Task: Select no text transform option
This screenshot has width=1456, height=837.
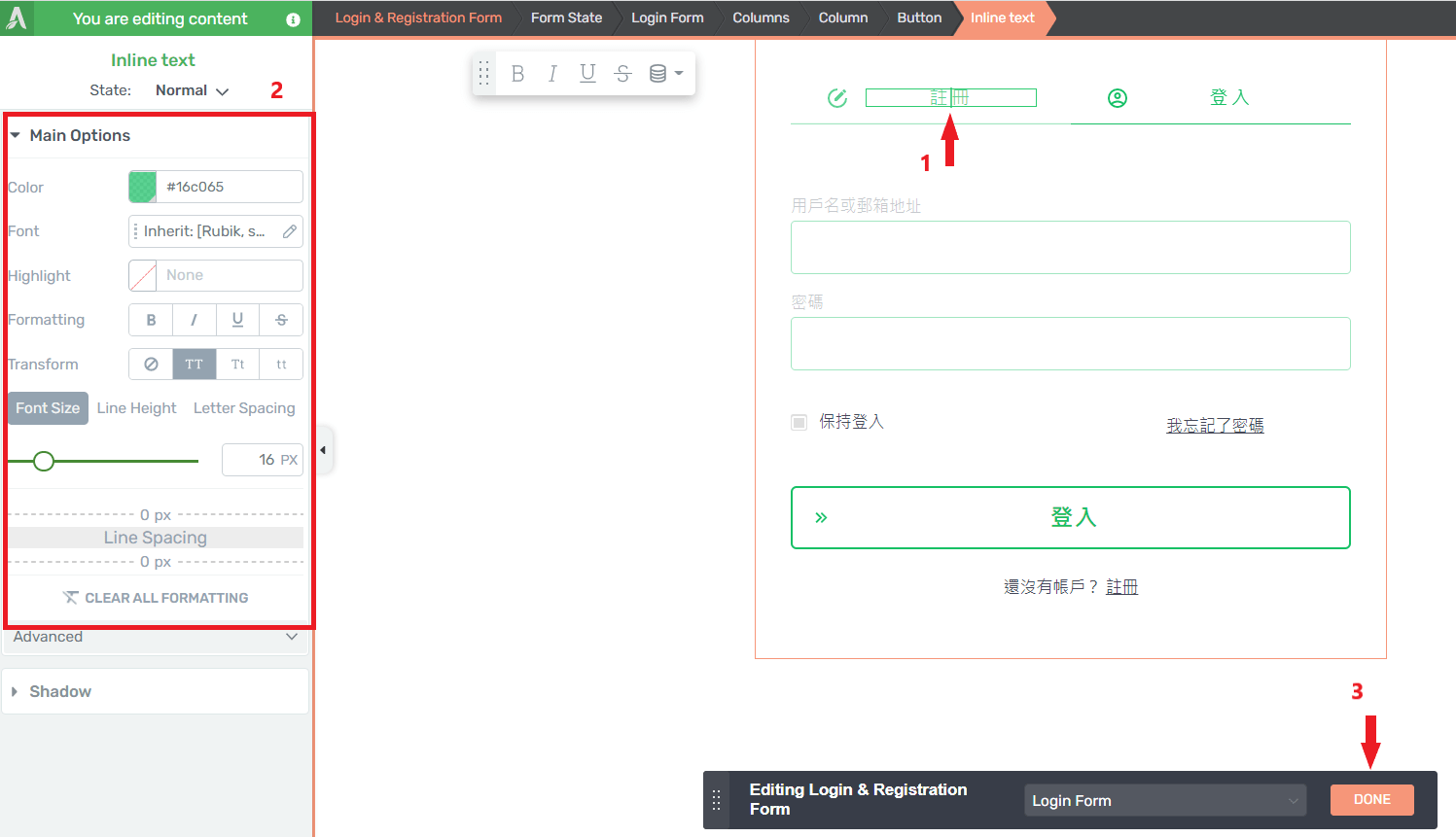Action: tap(151, 365)
